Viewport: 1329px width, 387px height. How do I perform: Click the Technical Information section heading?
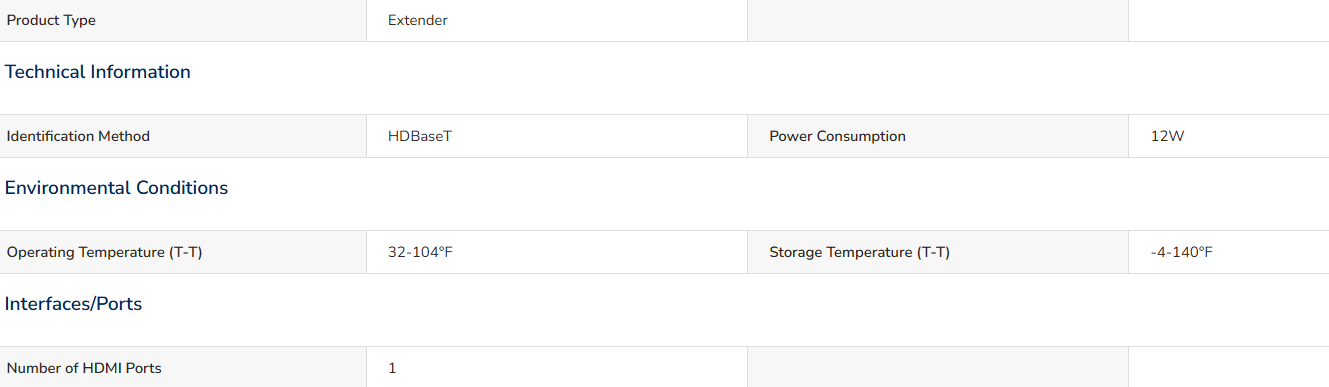(98, 72)
